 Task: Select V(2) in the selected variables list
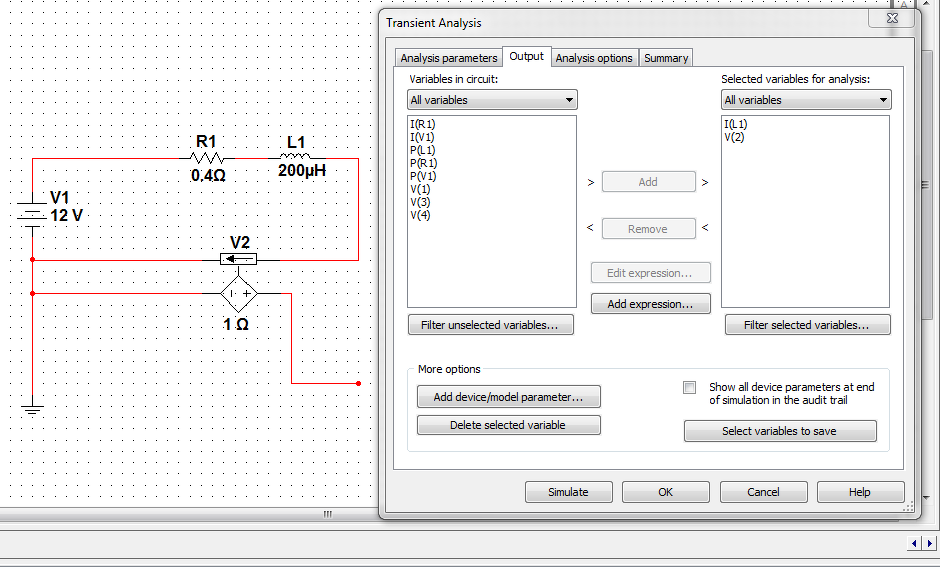(734, 137)
